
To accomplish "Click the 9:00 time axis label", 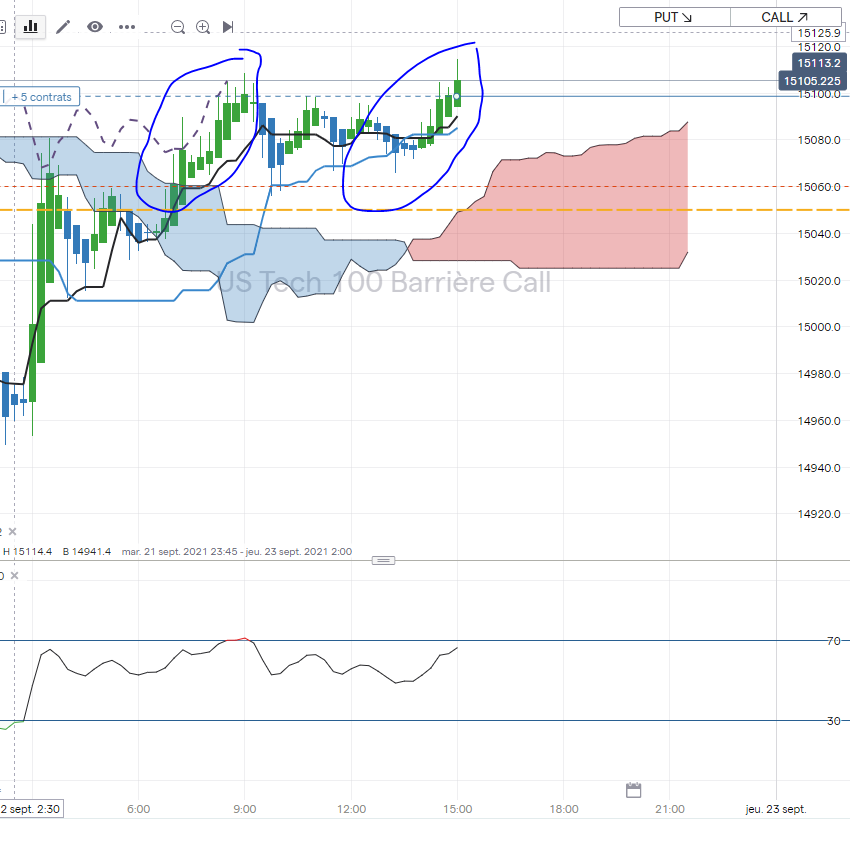I will coord(244,809).
